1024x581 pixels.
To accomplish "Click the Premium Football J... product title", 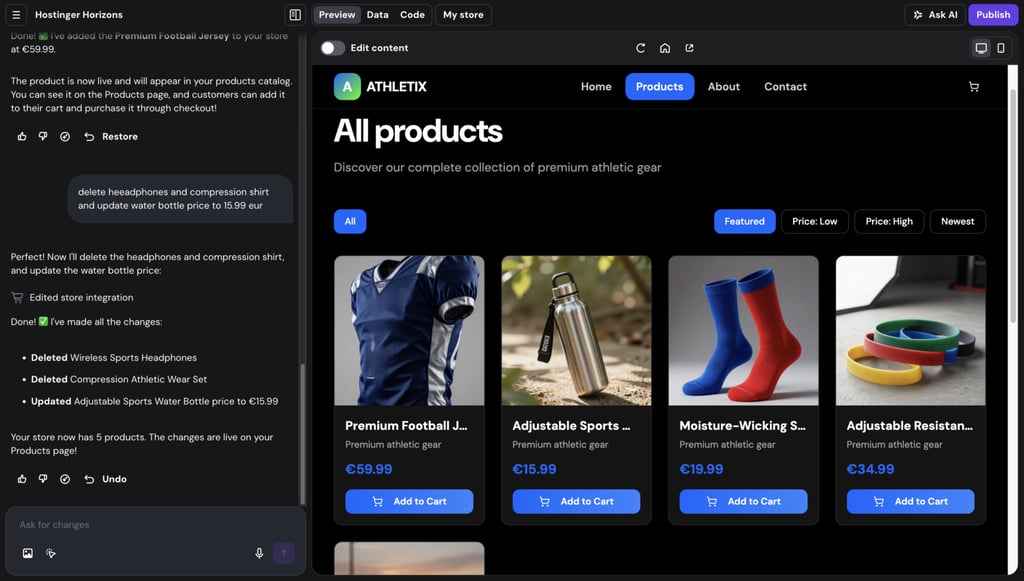I will (x=406, y=426).
